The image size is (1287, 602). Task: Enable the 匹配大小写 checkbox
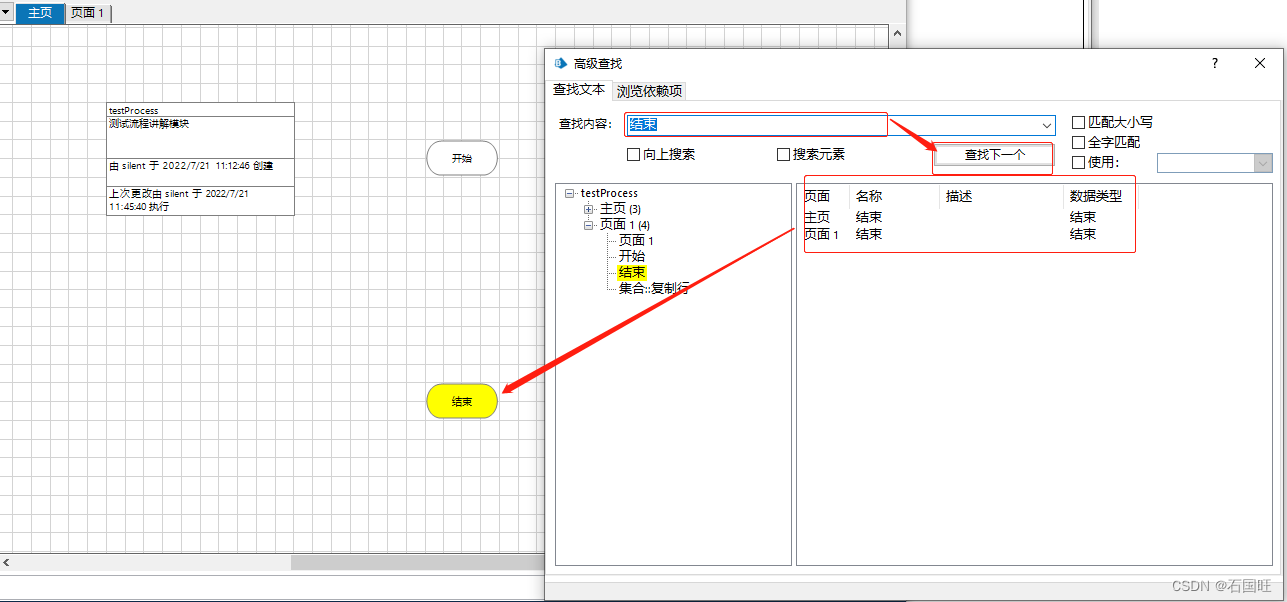(1078, 122)
